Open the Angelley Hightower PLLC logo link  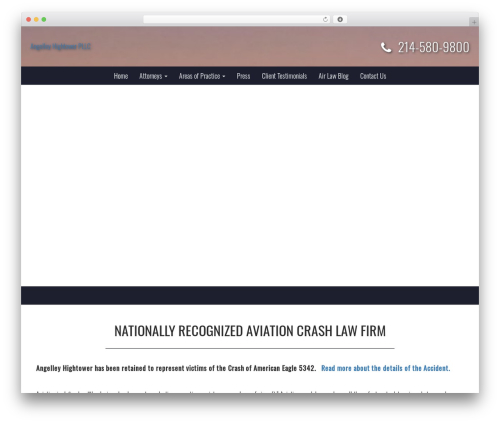pos(61,47)
